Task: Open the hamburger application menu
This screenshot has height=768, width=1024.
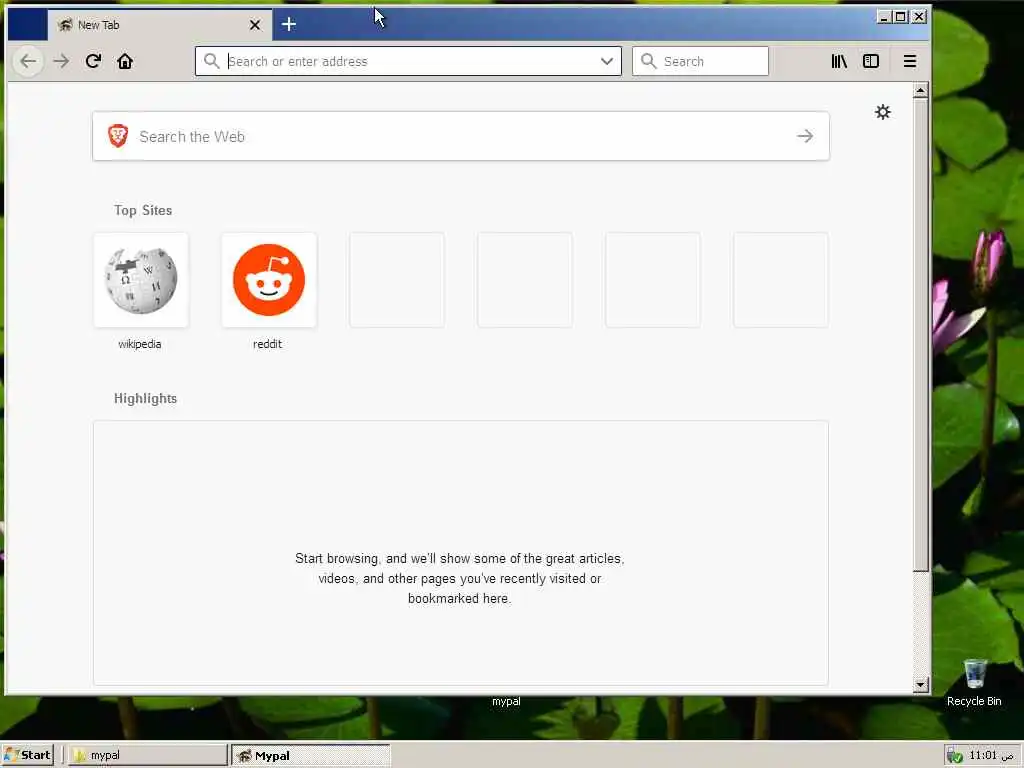Action: [910, 61]
